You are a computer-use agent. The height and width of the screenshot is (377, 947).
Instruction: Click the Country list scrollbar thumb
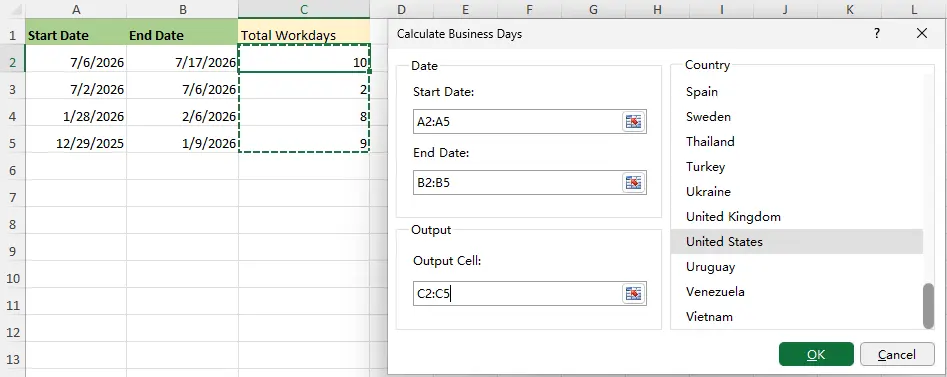[x=928, y=305]
